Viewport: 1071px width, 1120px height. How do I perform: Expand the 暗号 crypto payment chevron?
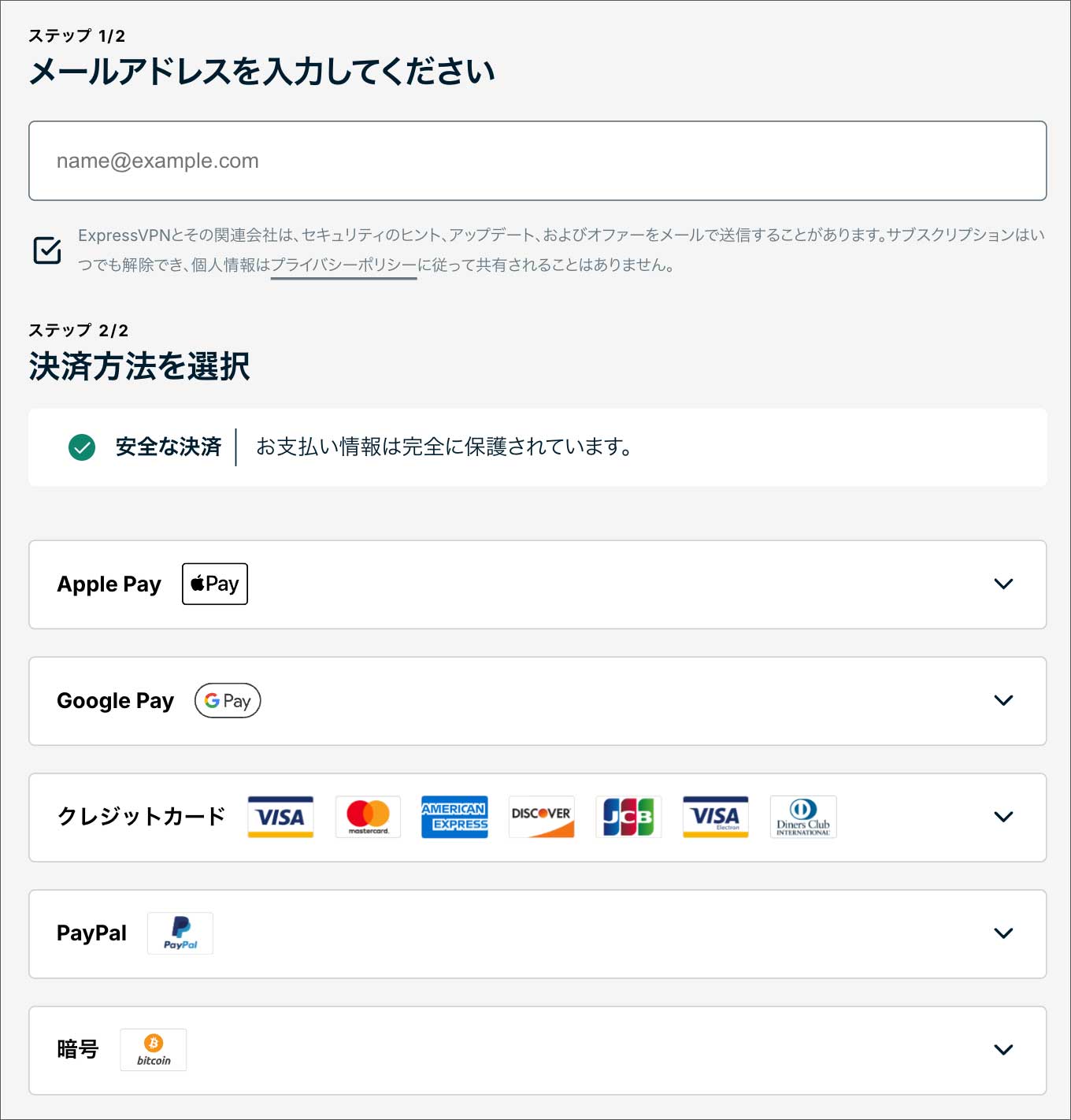1002,1049
